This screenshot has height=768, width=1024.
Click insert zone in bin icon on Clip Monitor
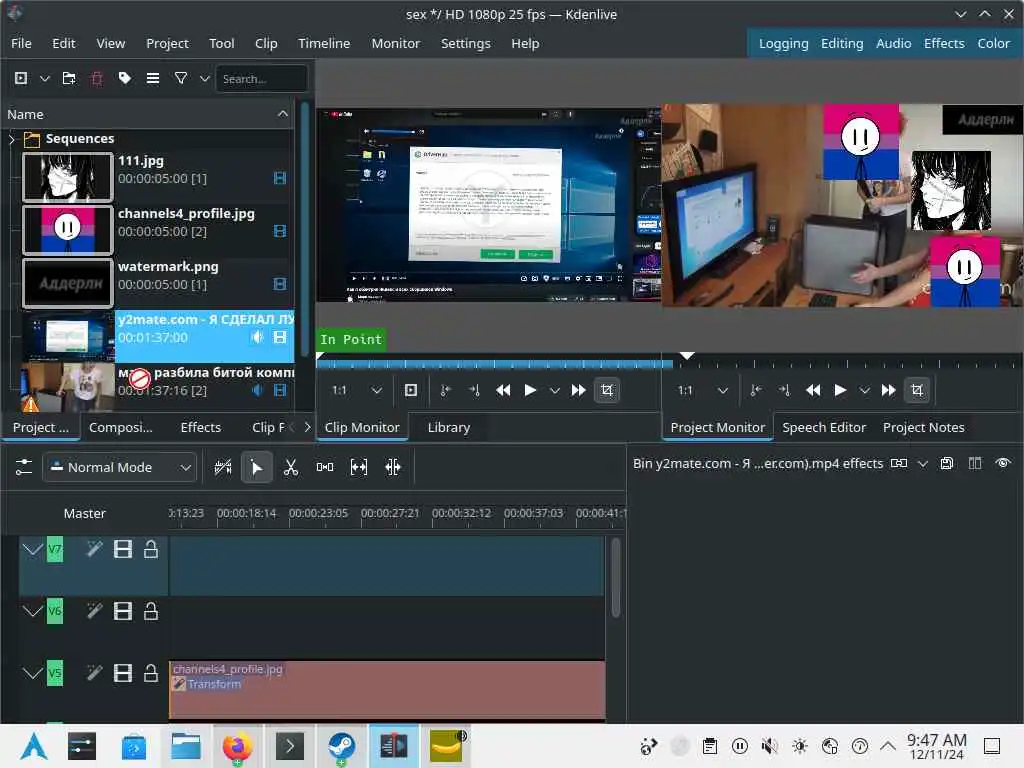411,390
